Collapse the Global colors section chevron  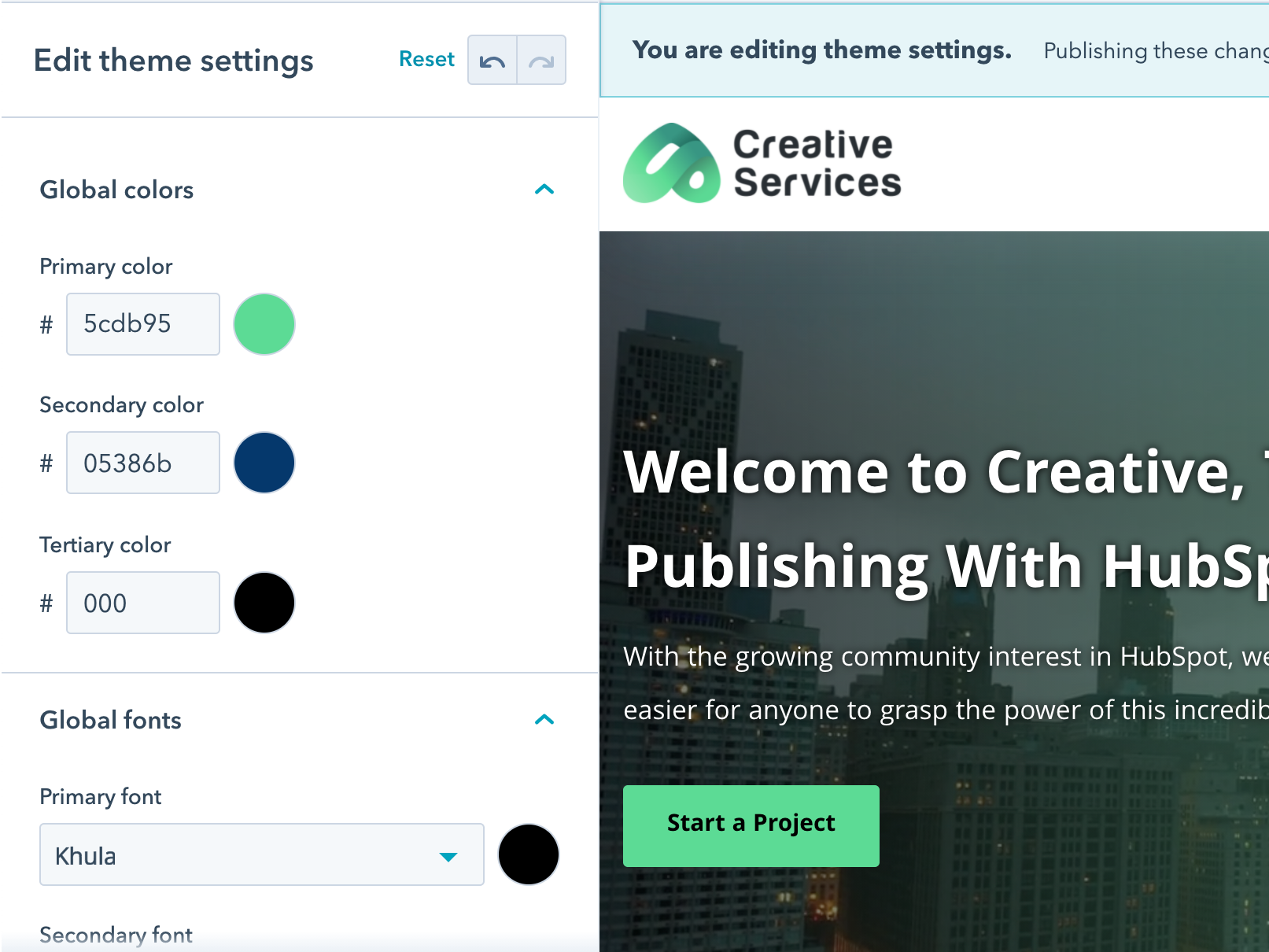click(x=544, y=190)
